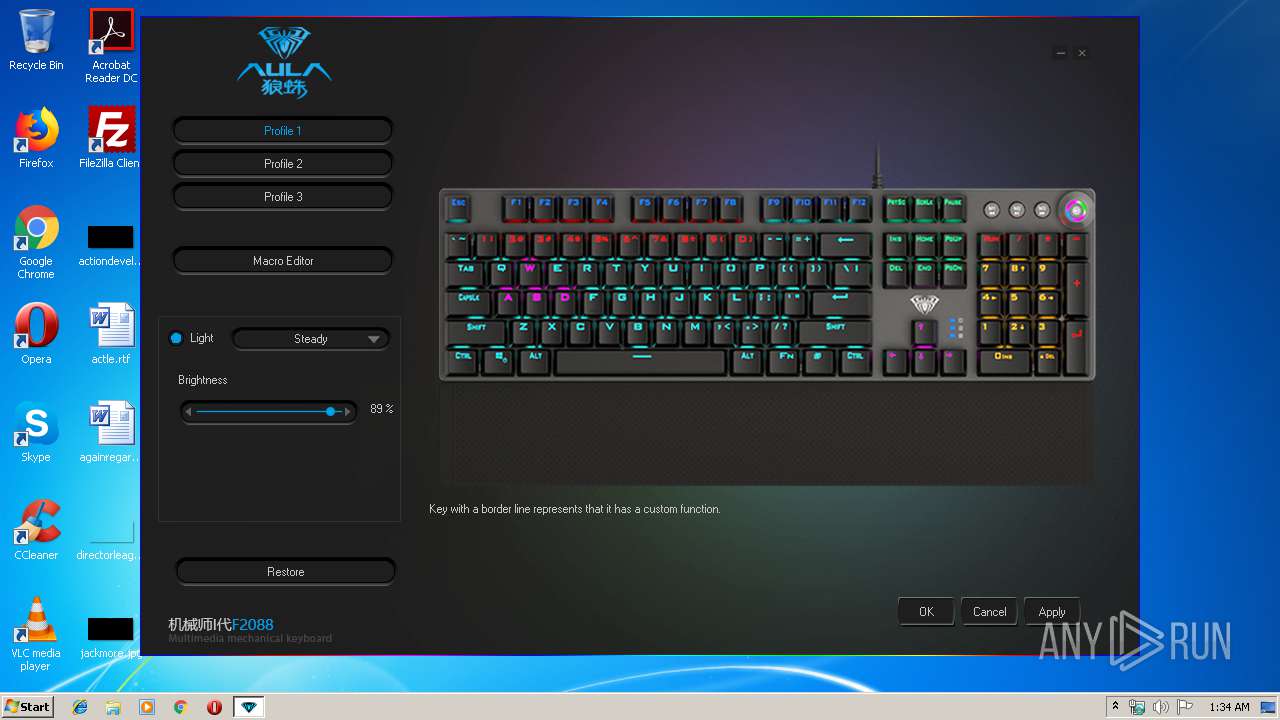Click the AULA app taskbar button
This screenshot has width=1280, height=720.
(248, 707)
